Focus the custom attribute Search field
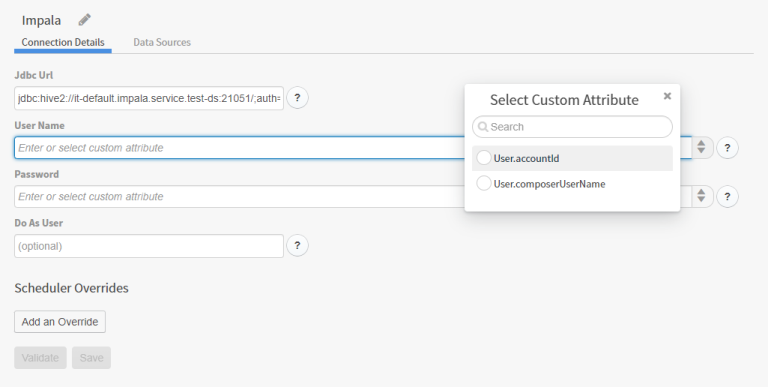This screenshot has height=387, width=768. click(572, 127)
